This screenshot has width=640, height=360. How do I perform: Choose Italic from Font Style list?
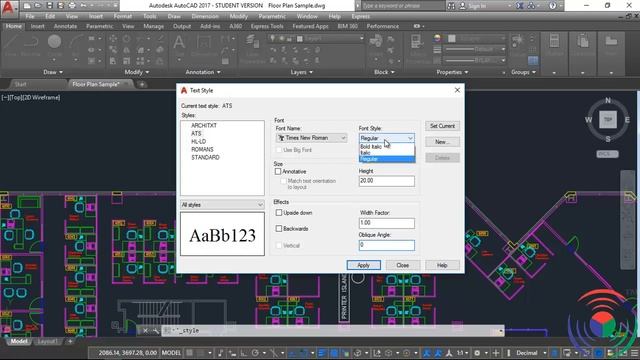click(365, 153)
